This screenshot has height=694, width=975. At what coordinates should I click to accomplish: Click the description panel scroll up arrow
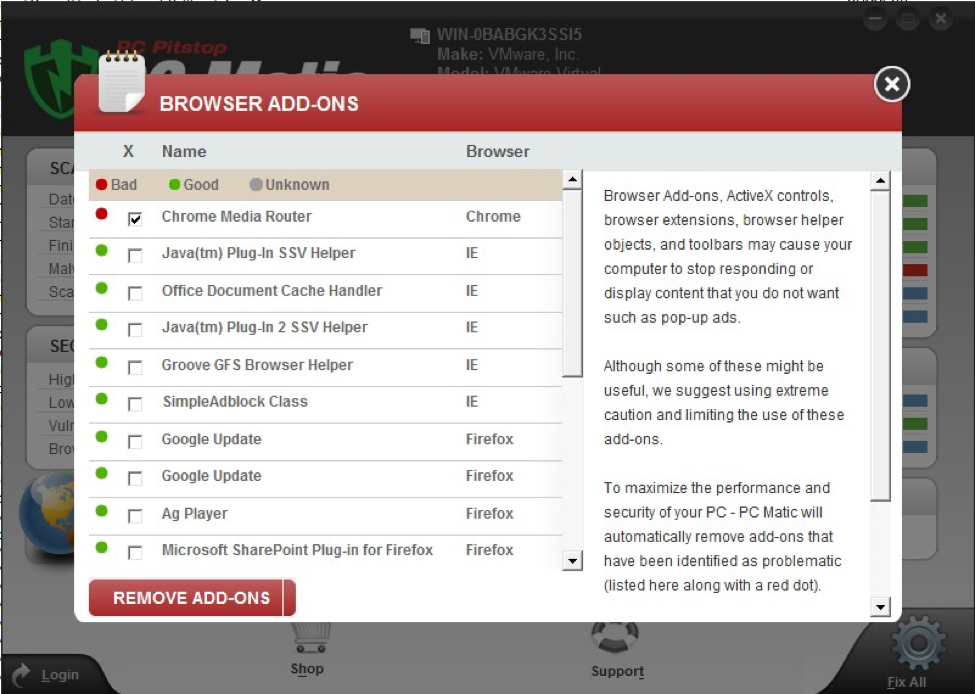(880, 181)
